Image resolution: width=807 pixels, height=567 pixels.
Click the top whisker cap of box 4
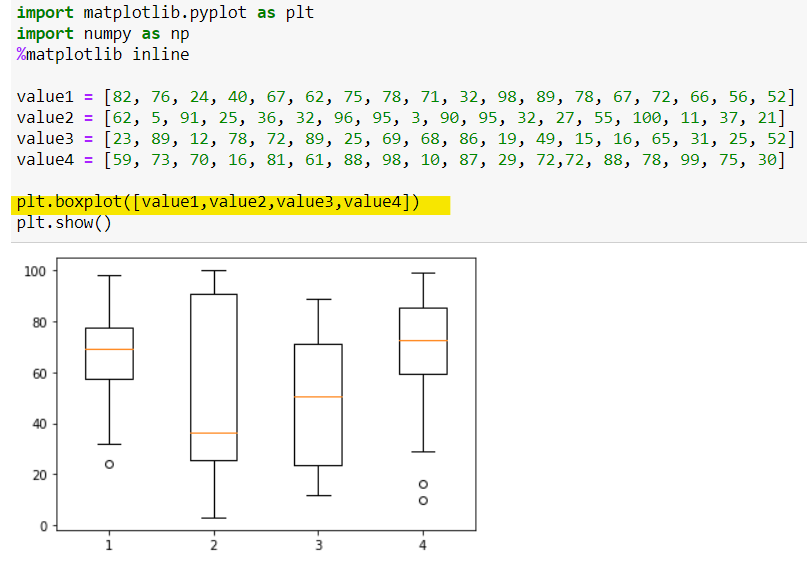pyautogui.click(x=423, y=273)
